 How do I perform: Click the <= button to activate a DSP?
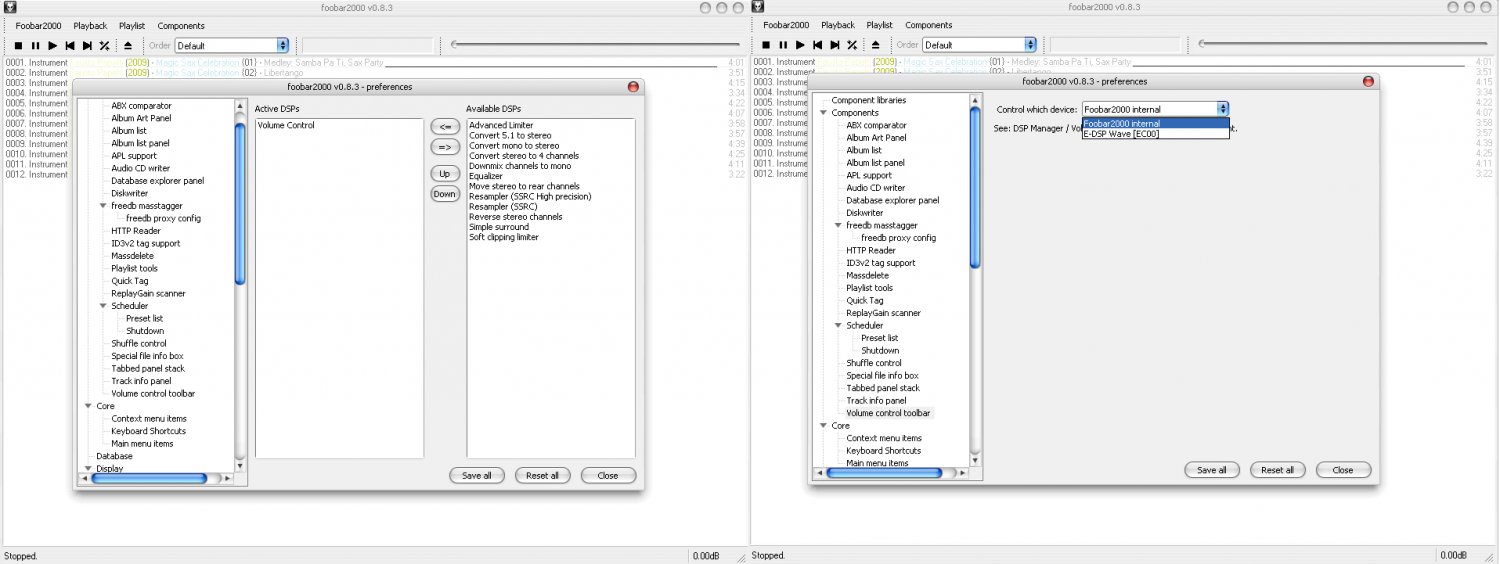[x=445, y=126]
